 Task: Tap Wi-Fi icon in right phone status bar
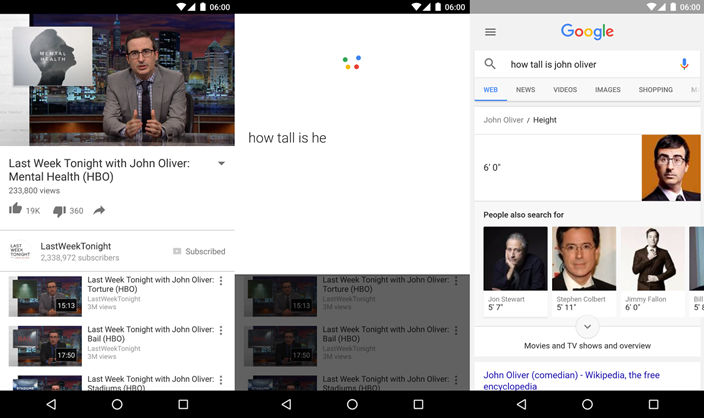pyautogui.click(x=651, y=7)
